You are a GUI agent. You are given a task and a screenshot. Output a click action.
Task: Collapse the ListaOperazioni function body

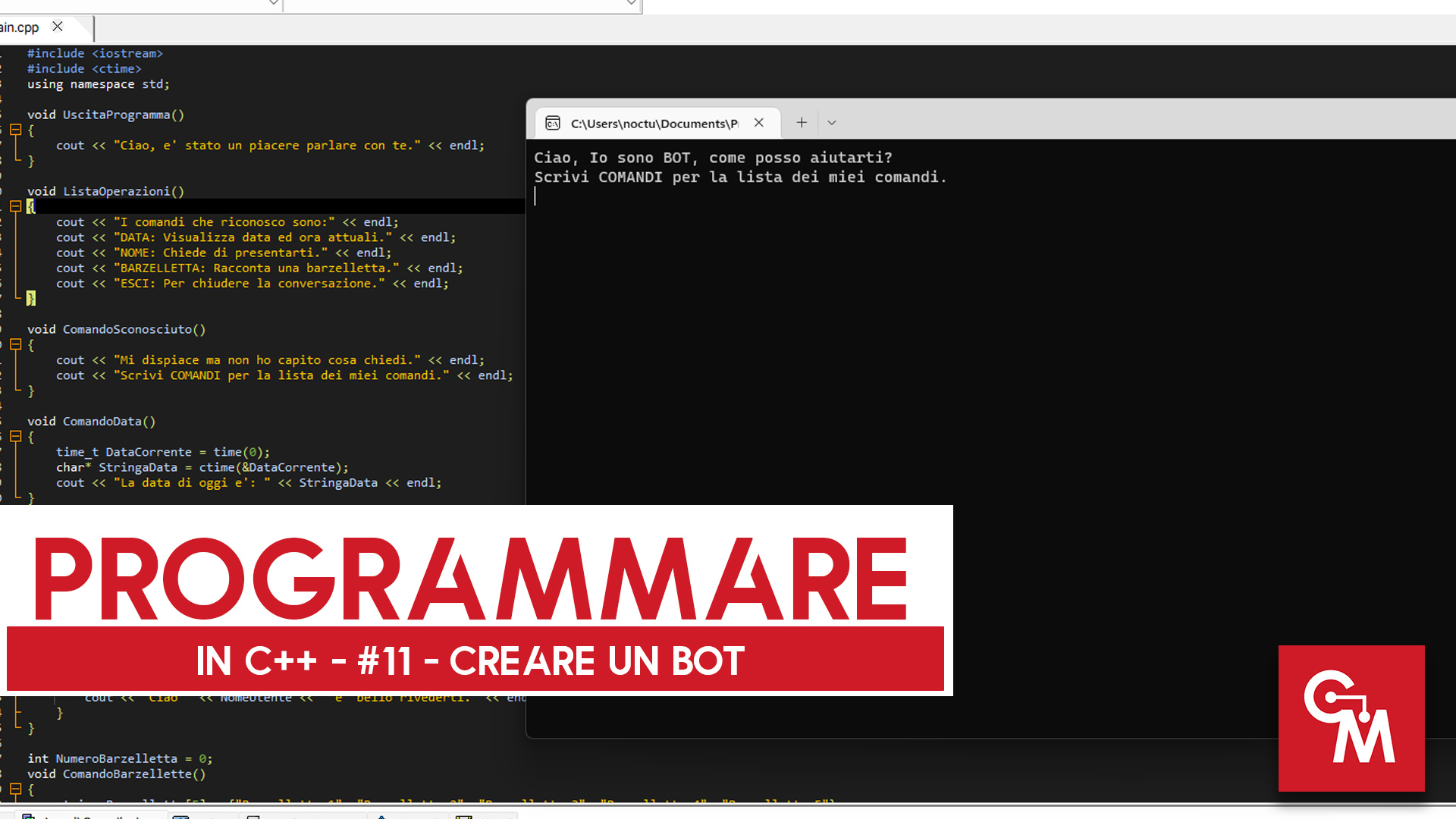[x=15, y=206]
